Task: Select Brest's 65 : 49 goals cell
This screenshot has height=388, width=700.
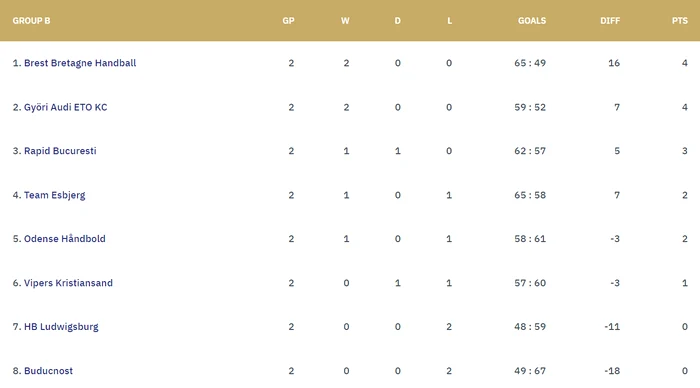Action: (530, 63)
